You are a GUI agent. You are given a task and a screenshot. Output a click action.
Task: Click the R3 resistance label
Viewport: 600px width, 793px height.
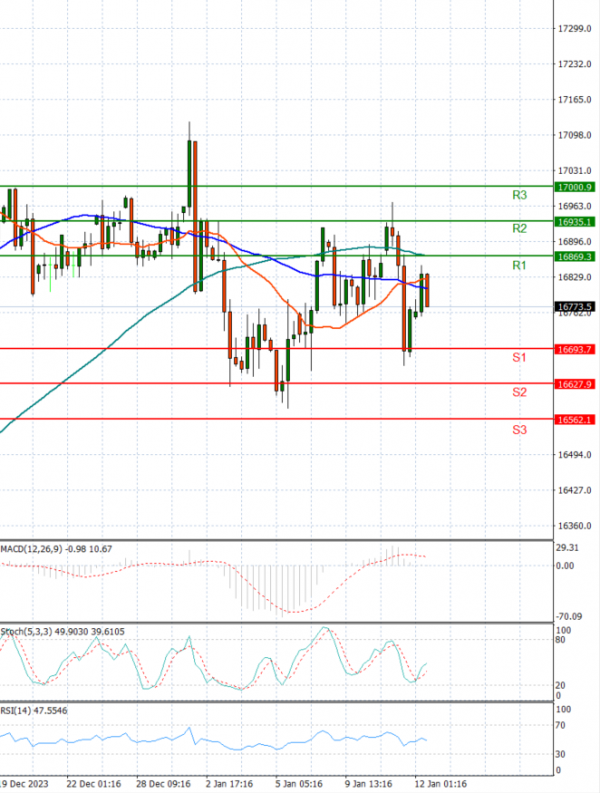519,195
